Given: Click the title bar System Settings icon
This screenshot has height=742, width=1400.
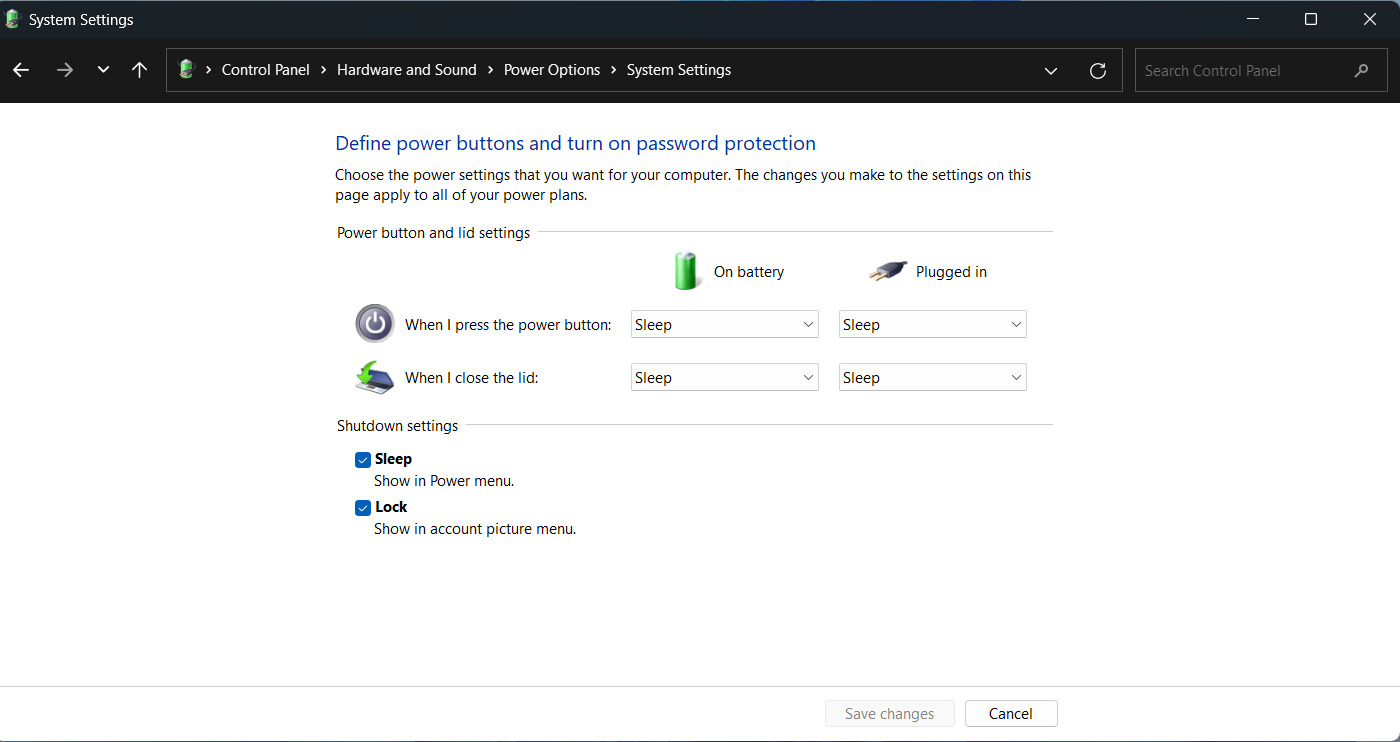Looking at the screenshot, I should tap(13, 19).
